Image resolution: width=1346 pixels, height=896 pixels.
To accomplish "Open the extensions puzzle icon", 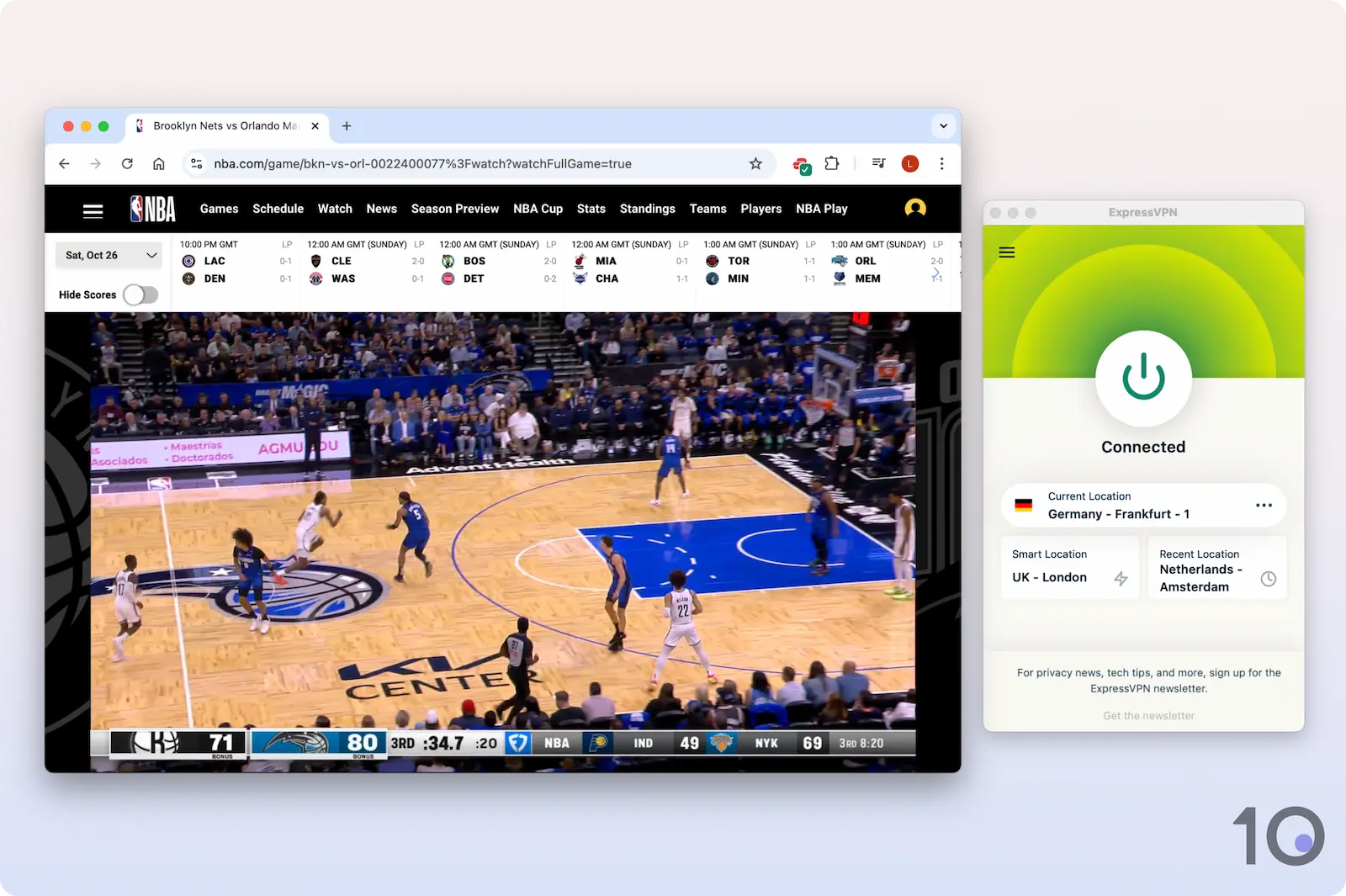I will [832, 164].
